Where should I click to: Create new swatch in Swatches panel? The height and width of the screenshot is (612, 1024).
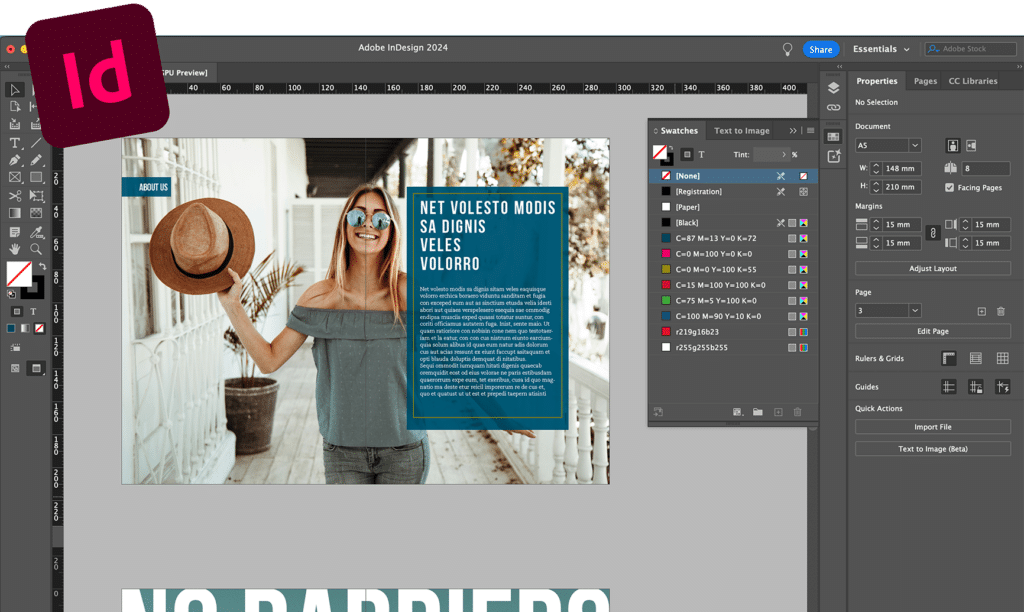tap(778, 412)
